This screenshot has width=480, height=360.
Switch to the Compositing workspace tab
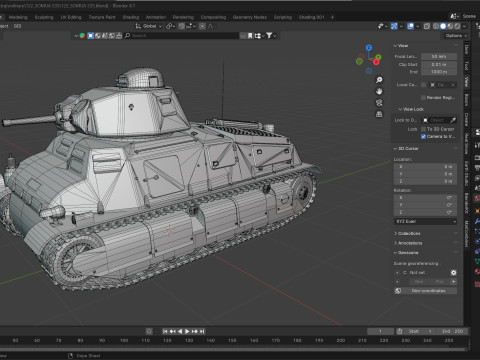pyautogui.click(x=213, y=17)
